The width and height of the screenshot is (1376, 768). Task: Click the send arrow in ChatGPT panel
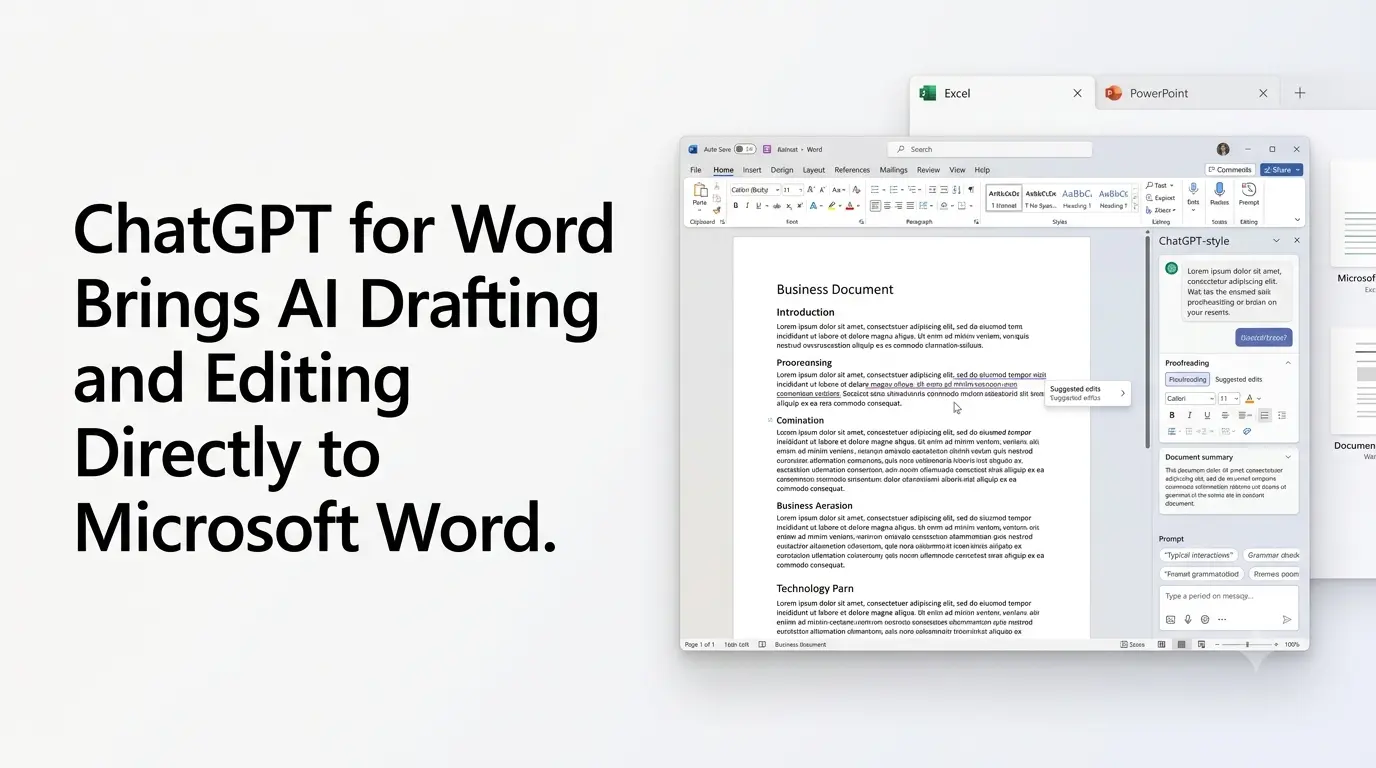(x=1287, y=619)
